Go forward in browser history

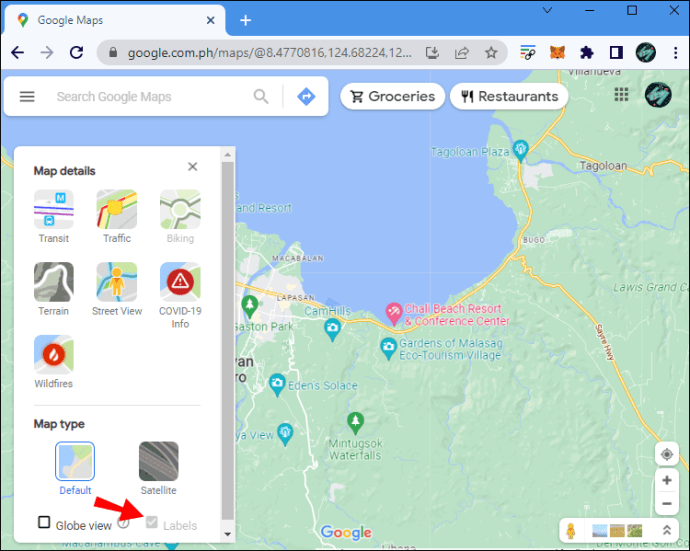[47, 53]
